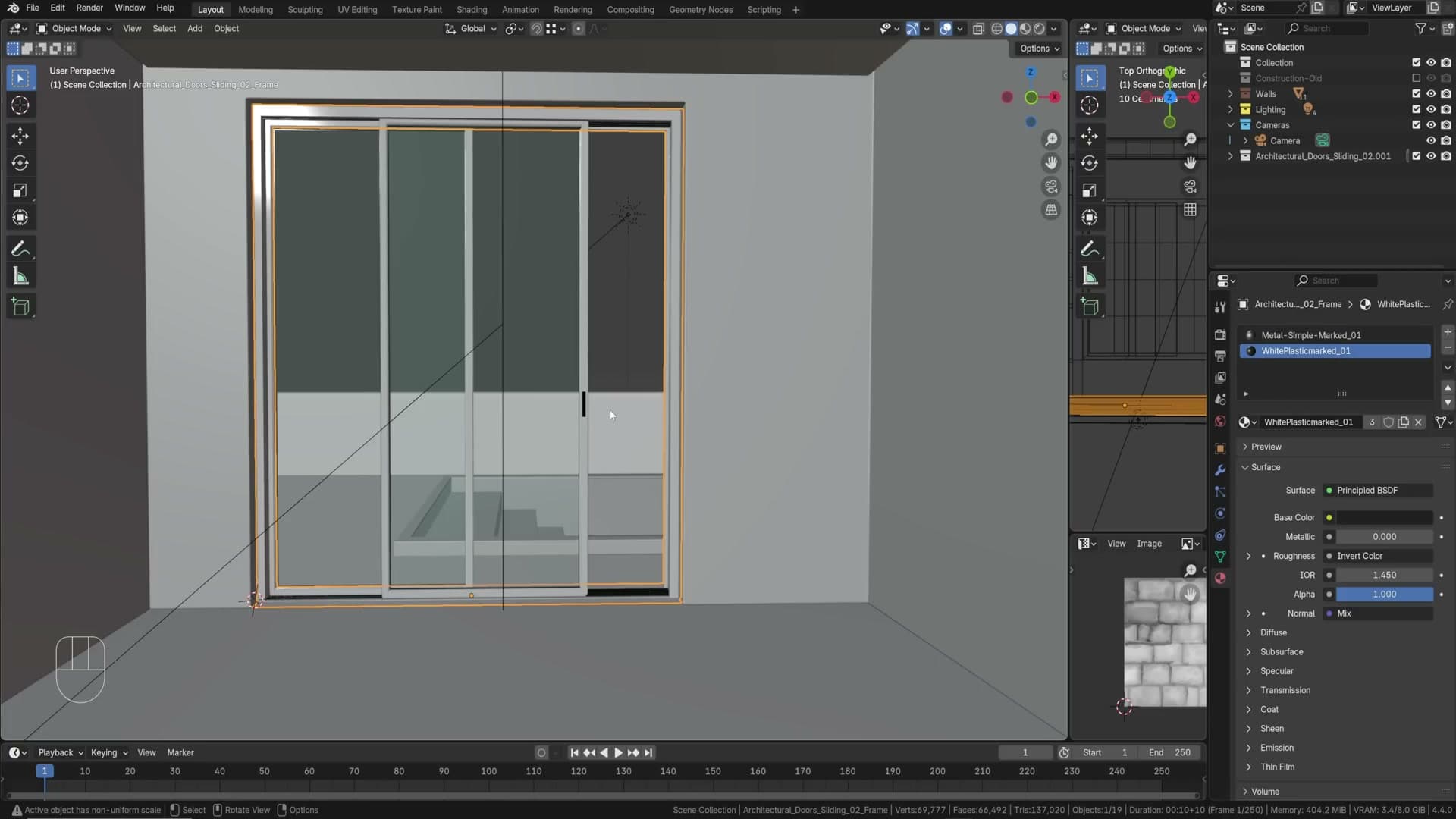This screenshot has width=1456, height=819.
Task: Open the Render menu
Action: (x=89, y=8)
